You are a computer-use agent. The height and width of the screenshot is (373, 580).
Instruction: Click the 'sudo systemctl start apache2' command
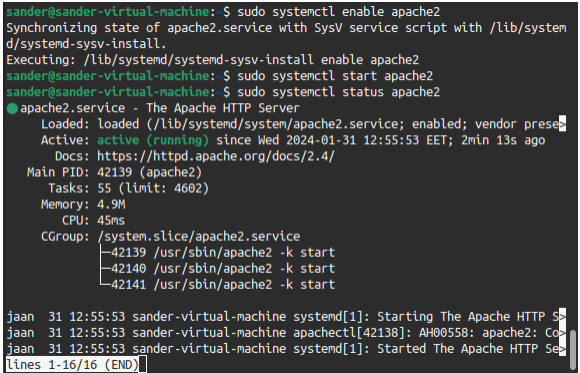click(x=335, y=76)
